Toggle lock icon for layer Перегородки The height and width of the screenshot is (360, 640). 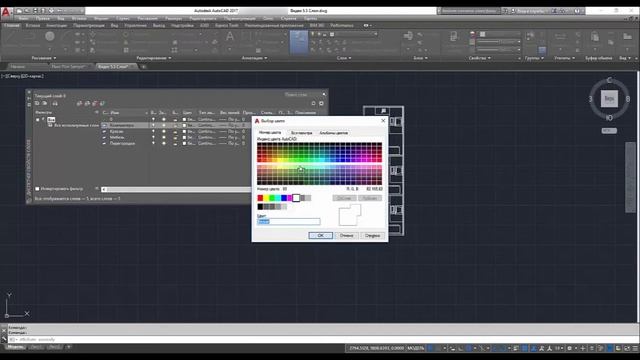(x=175, y=143)
